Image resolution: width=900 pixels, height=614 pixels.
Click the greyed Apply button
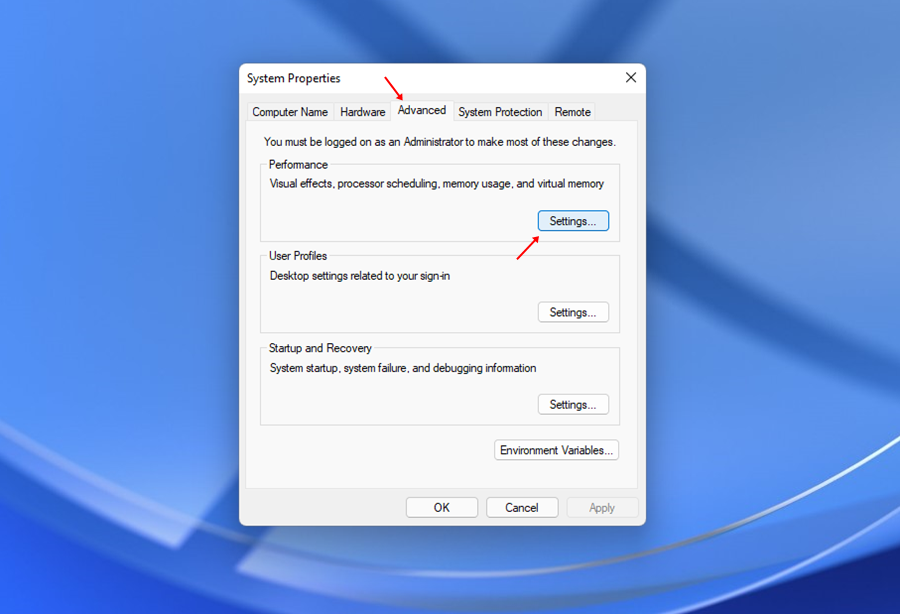(602, 508)
